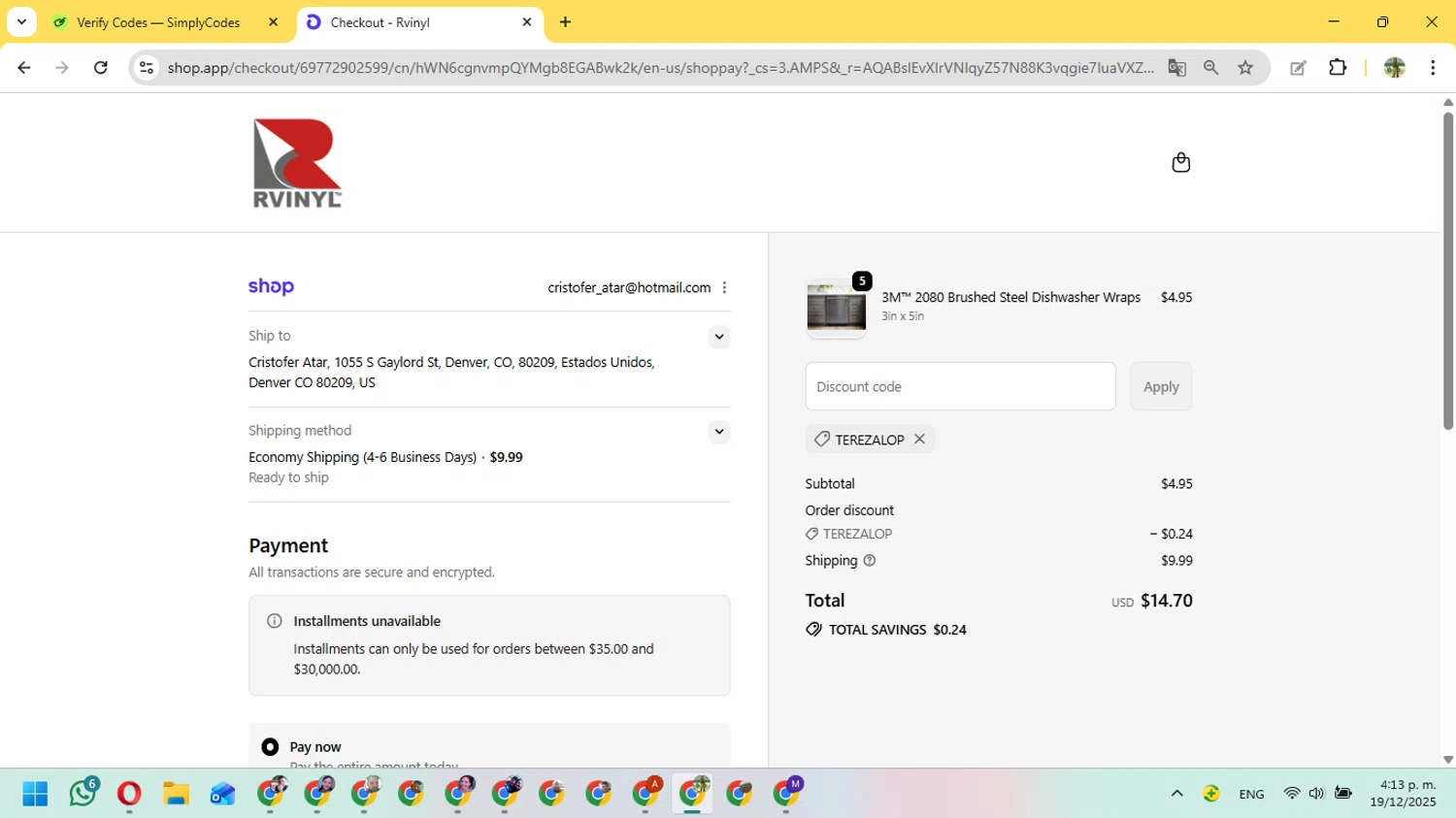This screenshot has height=818, width=1456.
Task: Click the Shop Pay logo
Action: coord(271,286)
